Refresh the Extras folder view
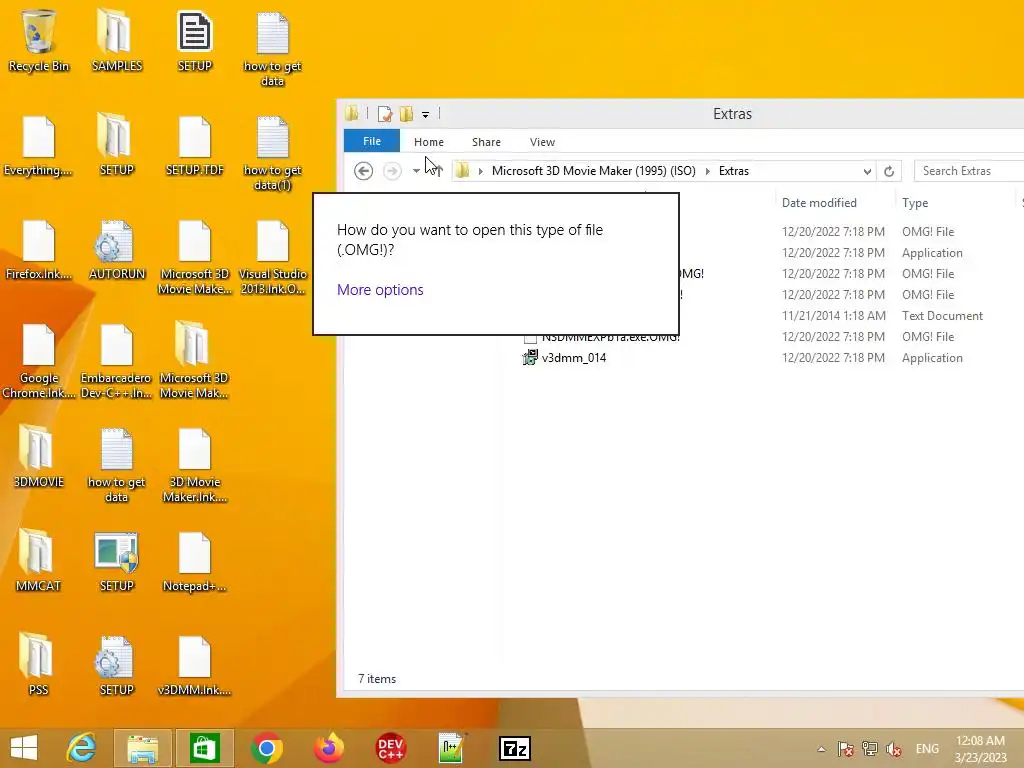 (x=889, y=171)
